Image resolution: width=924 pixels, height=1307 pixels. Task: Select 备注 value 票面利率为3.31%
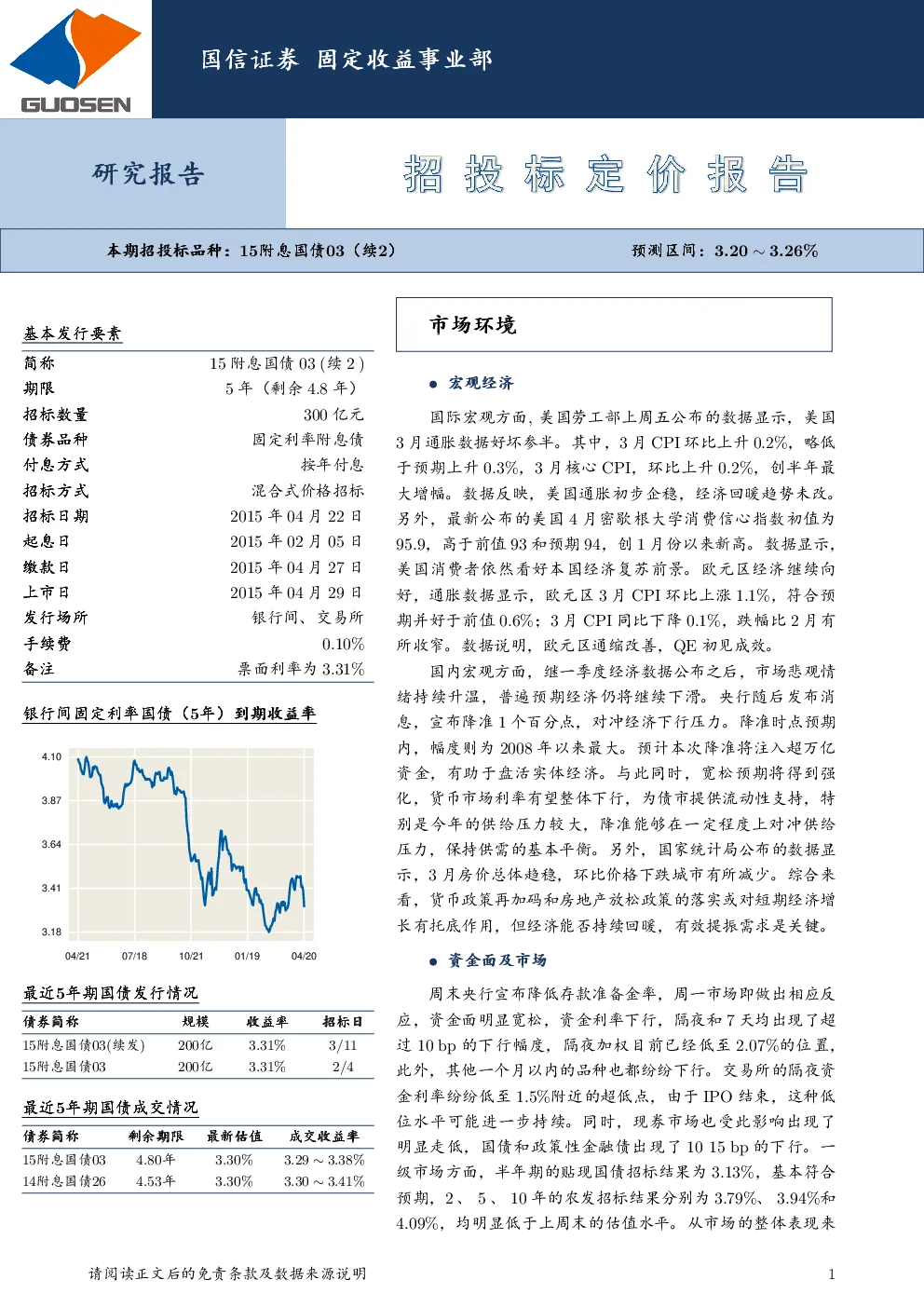tap(301, 669)
